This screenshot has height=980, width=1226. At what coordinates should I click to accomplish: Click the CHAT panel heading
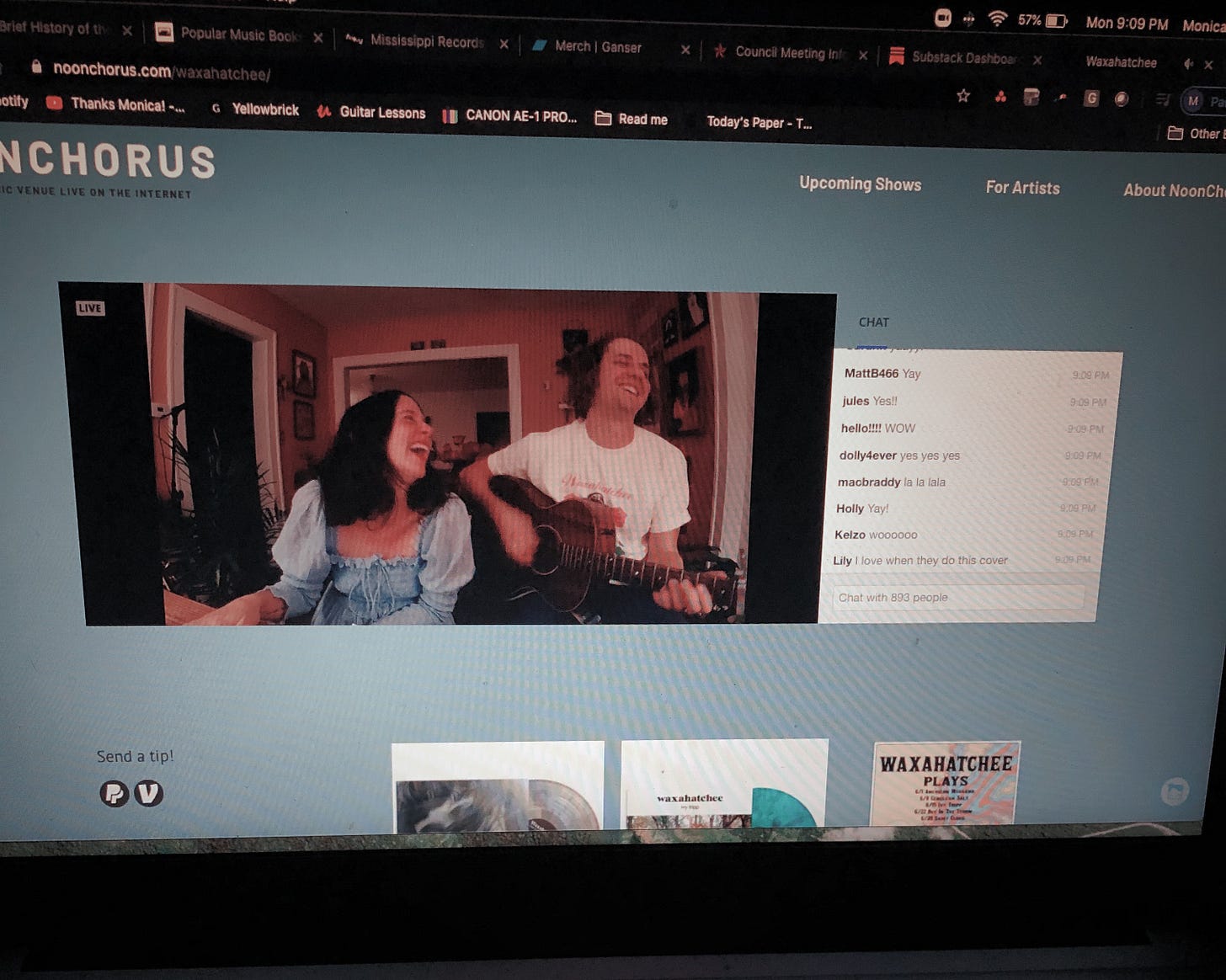(x=873, y=322)
